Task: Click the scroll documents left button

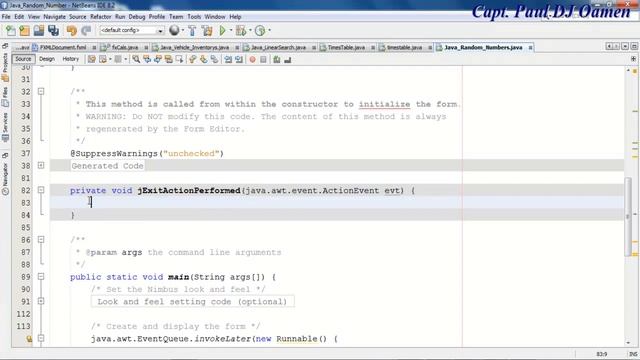Action: click(x=609, y=47)
